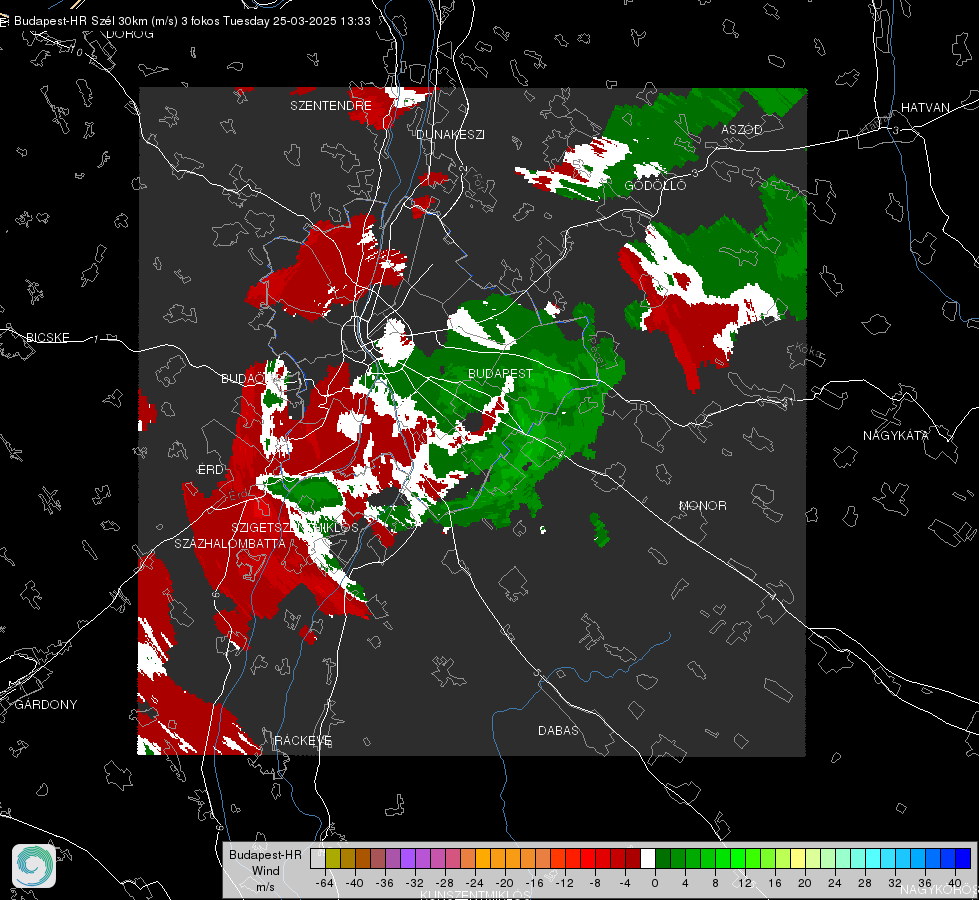Click the radar title text with date 25-03-2025
The image size is (979, 900).
pos(192,21)
